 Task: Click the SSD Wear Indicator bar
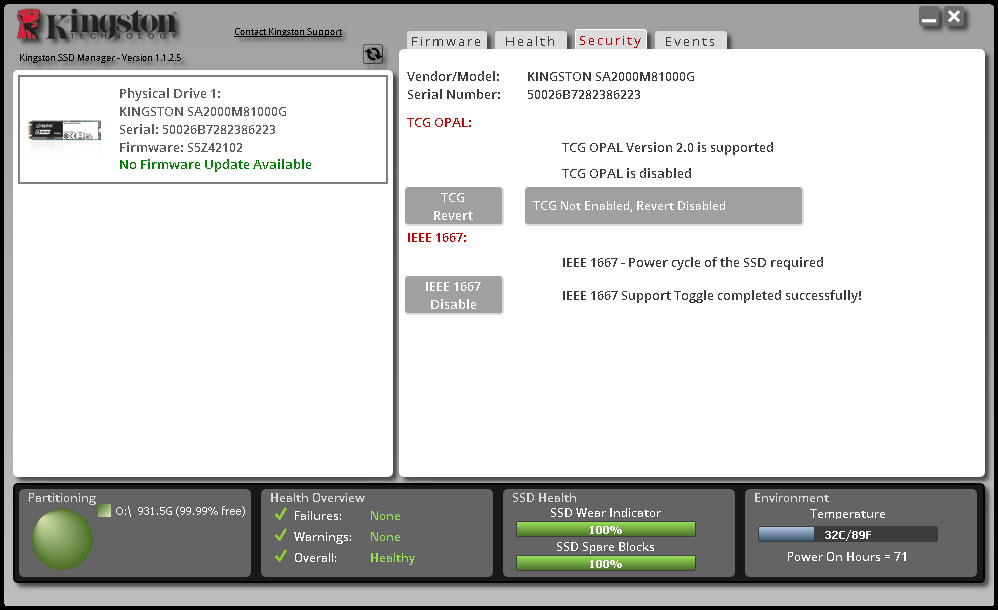[x=605, y=529]
